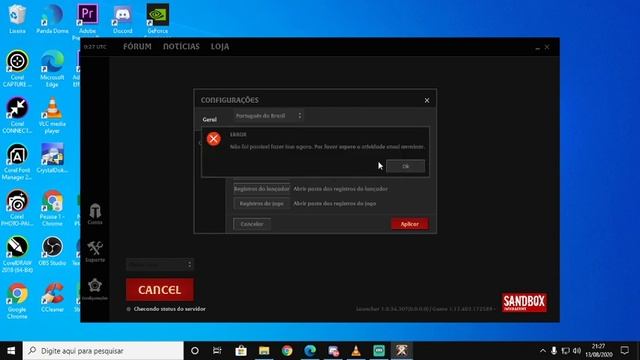This screenshot has width=640, height=360.
Task: Open the Configurações gear icon in sidebar
Action: pos(95,289)
